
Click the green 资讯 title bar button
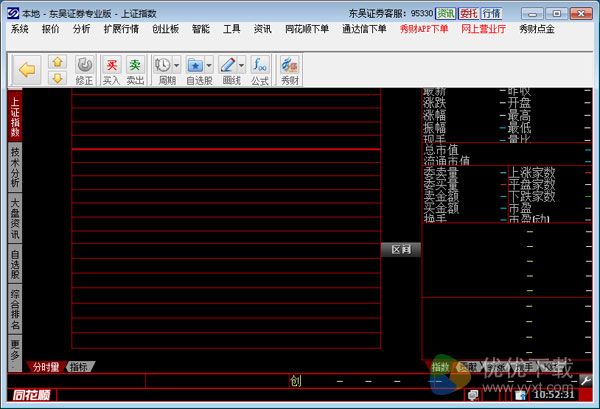coord(446,14)
